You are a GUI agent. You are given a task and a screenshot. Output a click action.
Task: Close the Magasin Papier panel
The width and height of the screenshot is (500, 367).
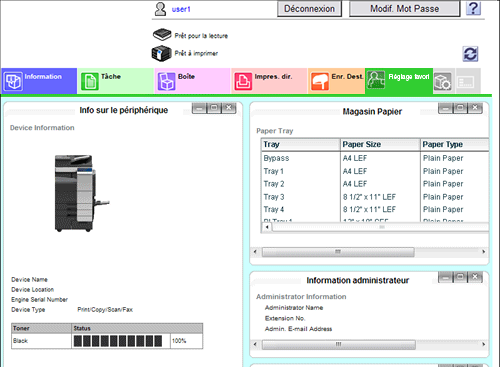[x=475, y=108]
